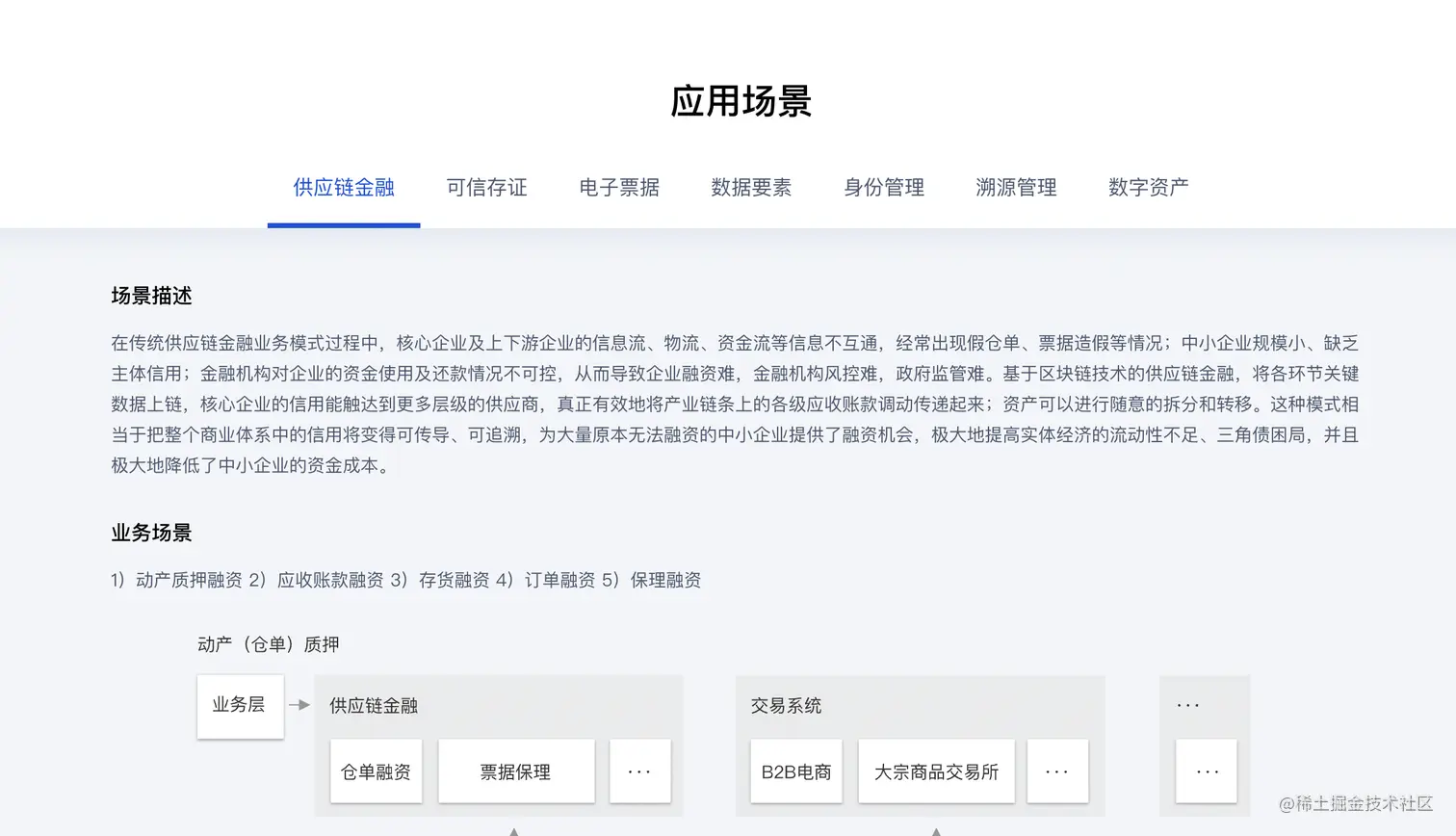The height and width of the screenshot is (836, 1456).
Task: Click the B2B电商 box
Action: (x=796, y=771)
